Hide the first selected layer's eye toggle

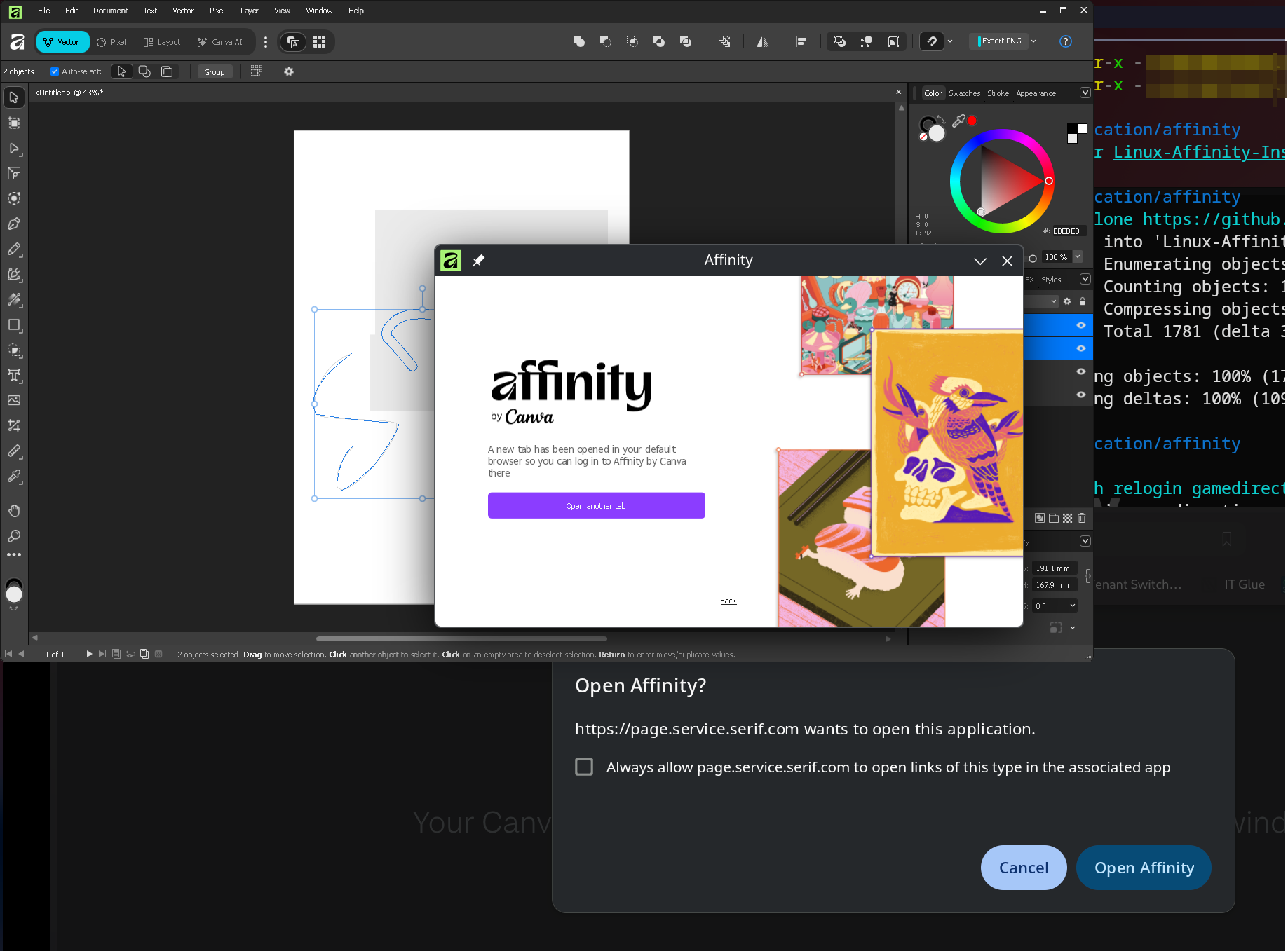(1081, 325)
